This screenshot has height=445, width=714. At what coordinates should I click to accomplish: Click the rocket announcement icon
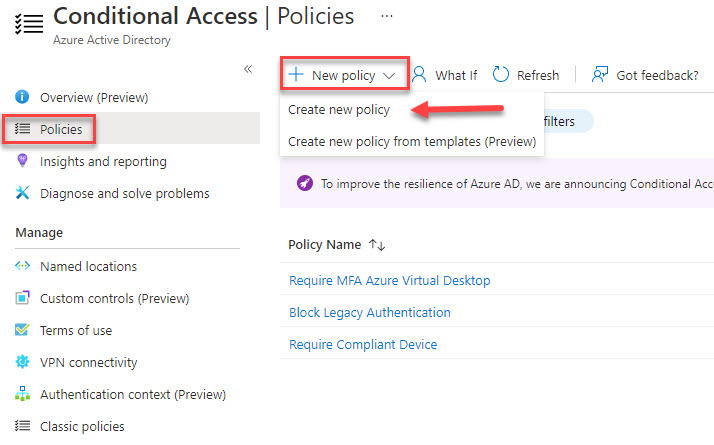(x=305, y=183)
